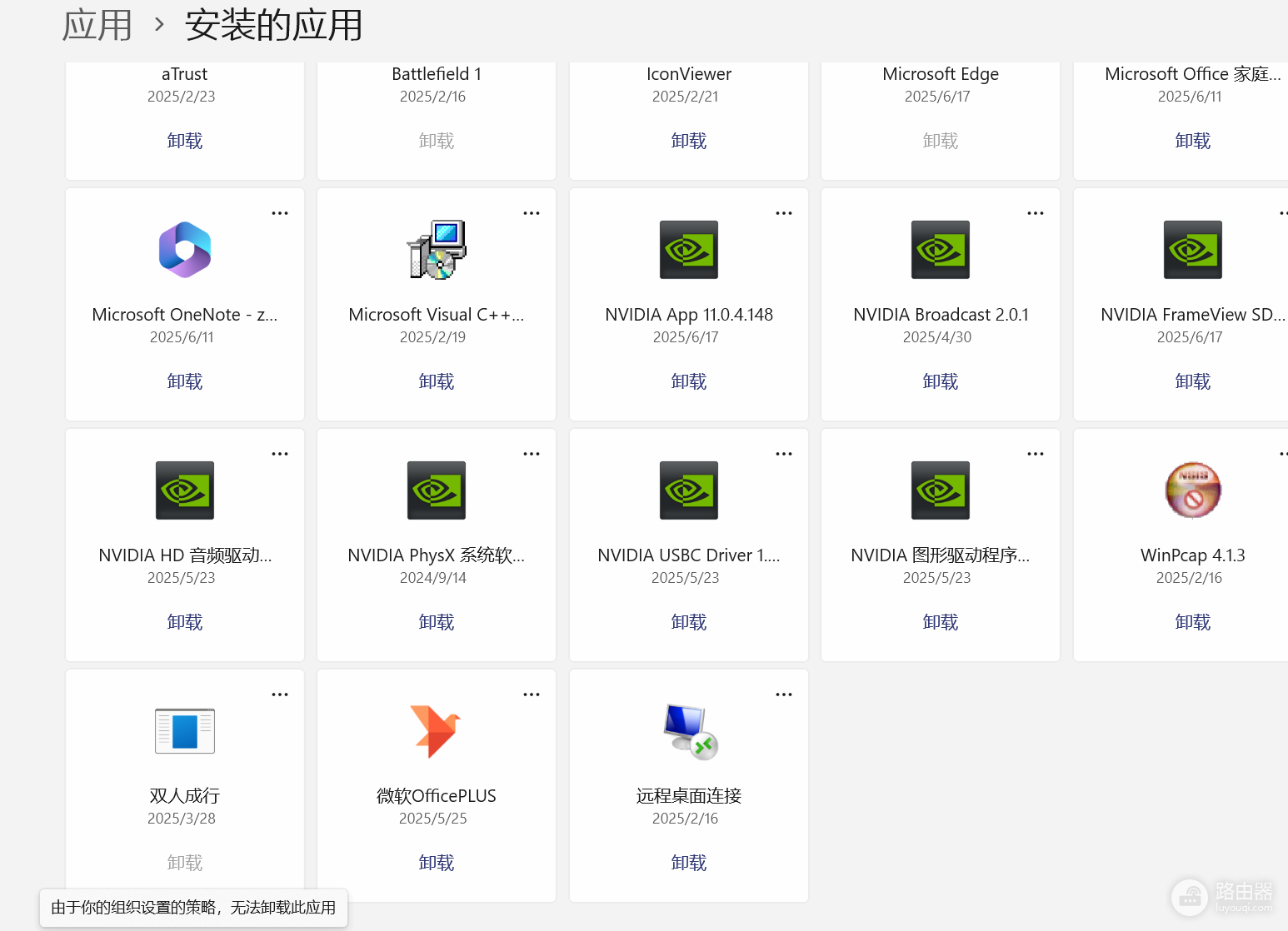
Task: Go back to 应用 breadcrumb
Action: [x=97, y=25]
